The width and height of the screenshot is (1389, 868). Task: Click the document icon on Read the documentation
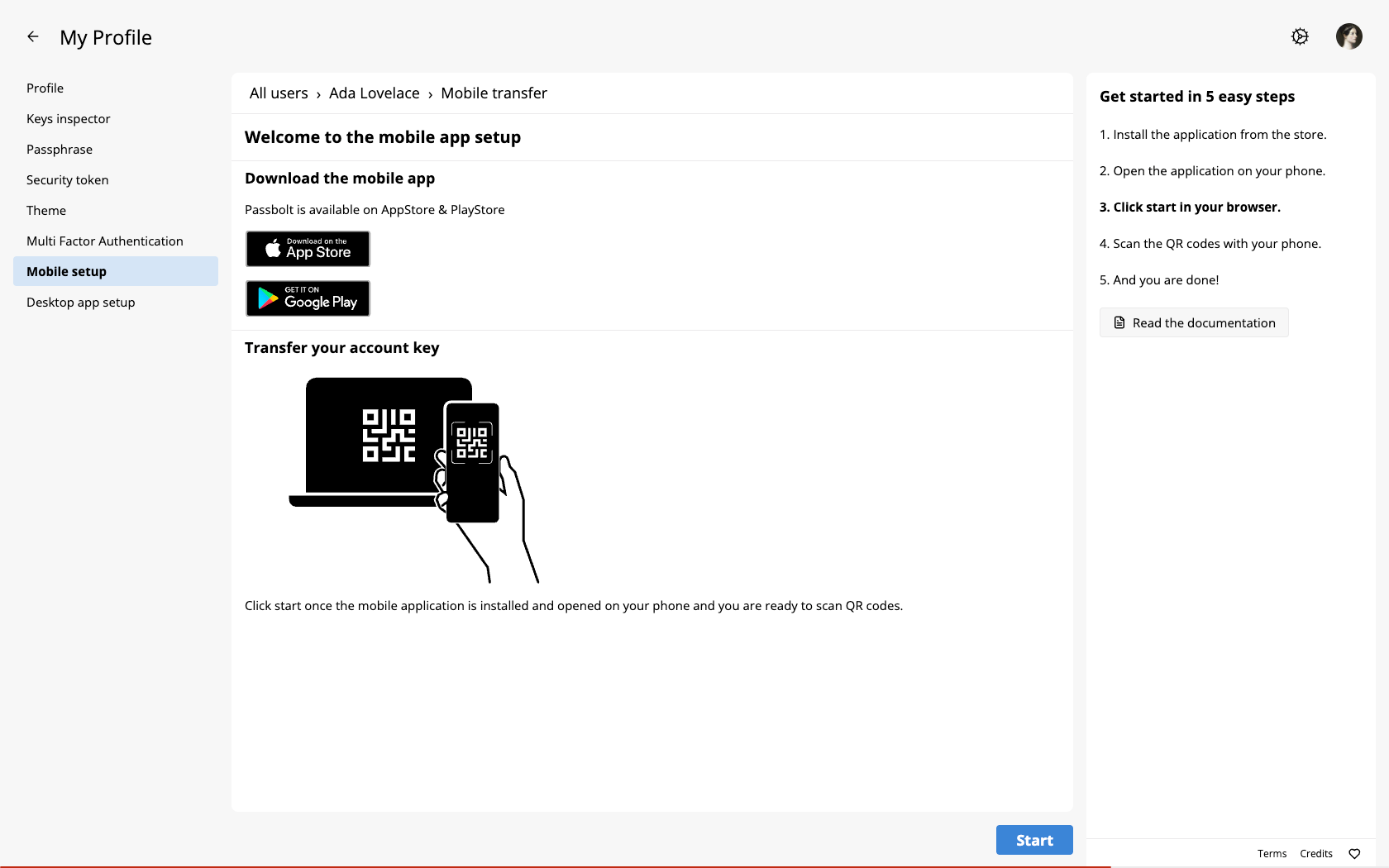tap(1119, 322)
